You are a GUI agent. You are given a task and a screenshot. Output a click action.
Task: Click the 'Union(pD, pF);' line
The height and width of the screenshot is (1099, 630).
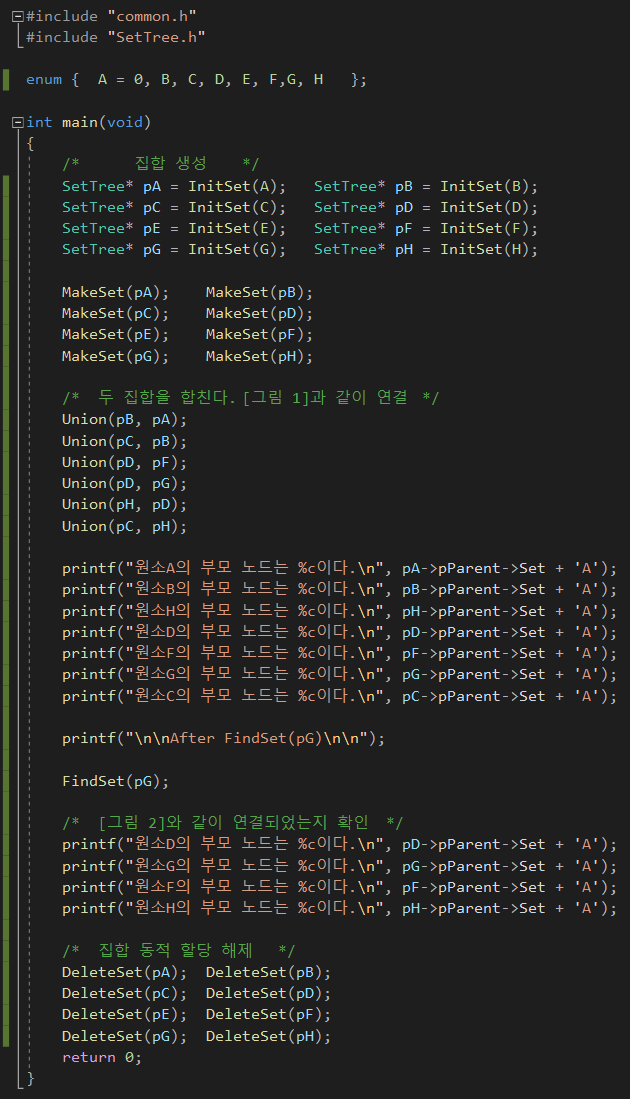[125, 463]
